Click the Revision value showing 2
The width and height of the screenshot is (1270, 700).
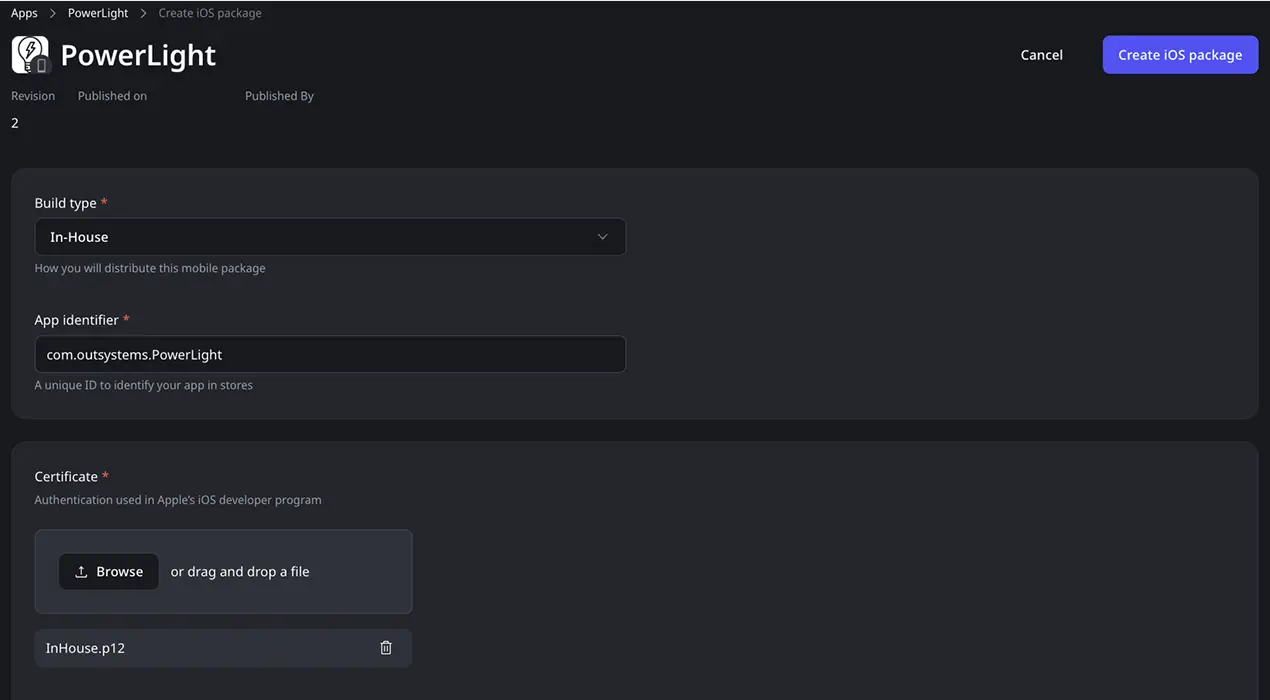(14, 122)
